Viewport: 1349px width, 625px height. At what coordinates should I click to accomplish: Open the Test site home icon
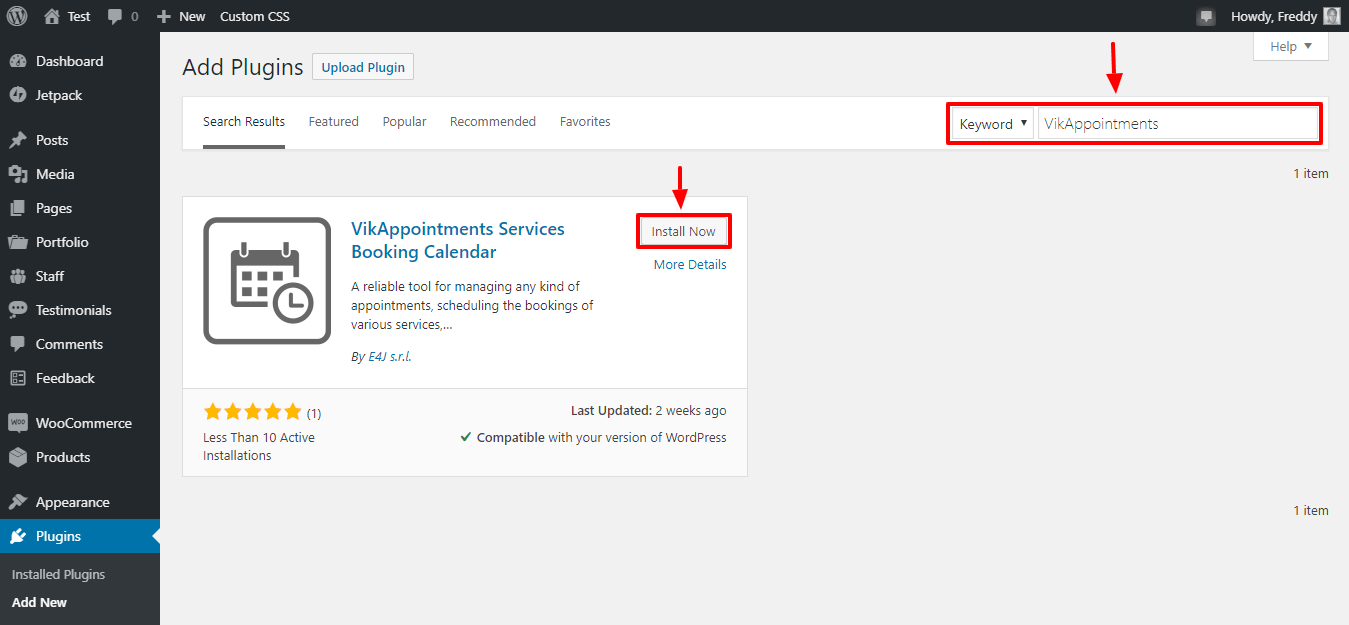(52, 16)
